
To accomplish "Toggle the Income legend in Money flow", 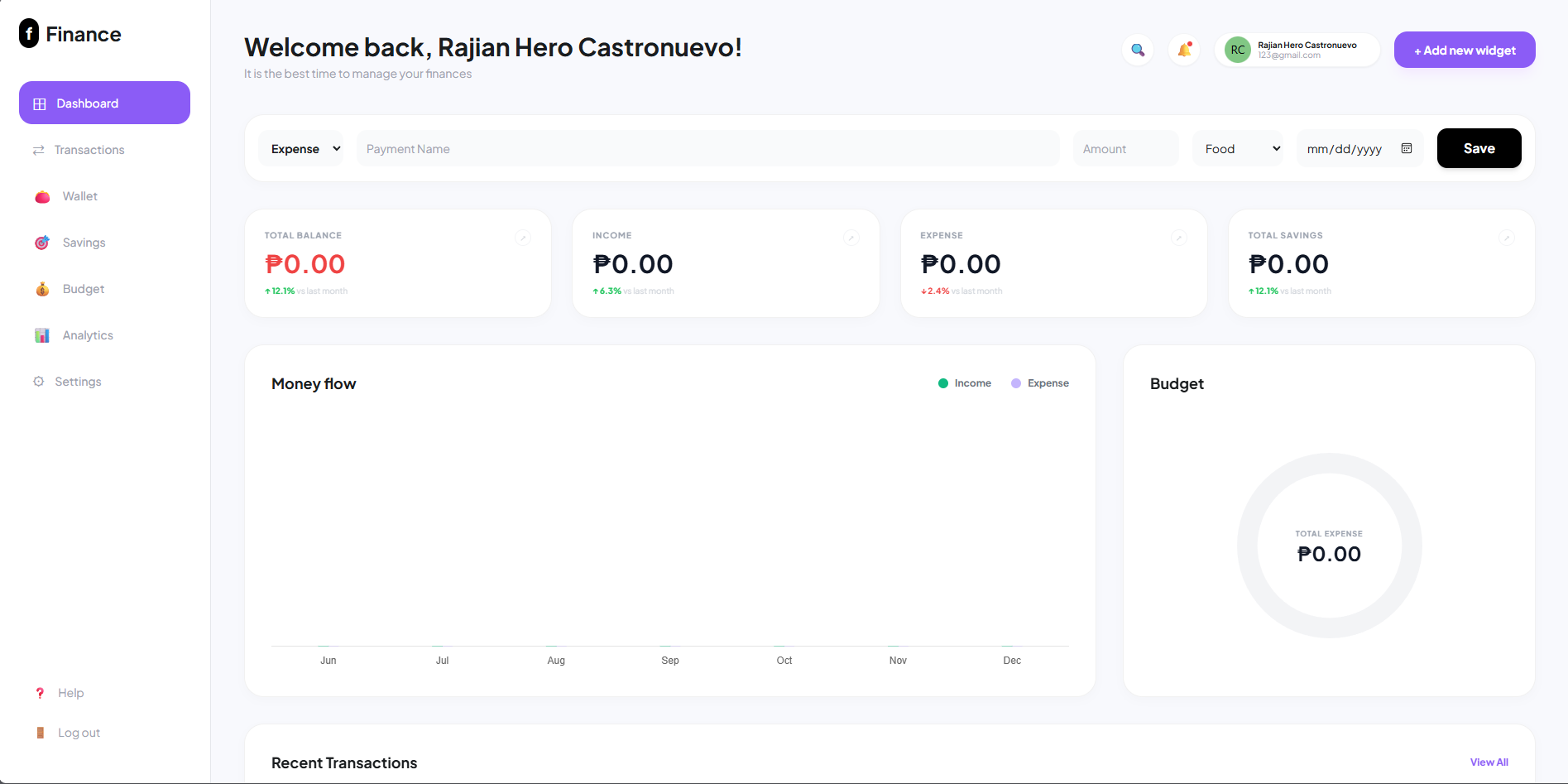I will (x=965, y=382).
